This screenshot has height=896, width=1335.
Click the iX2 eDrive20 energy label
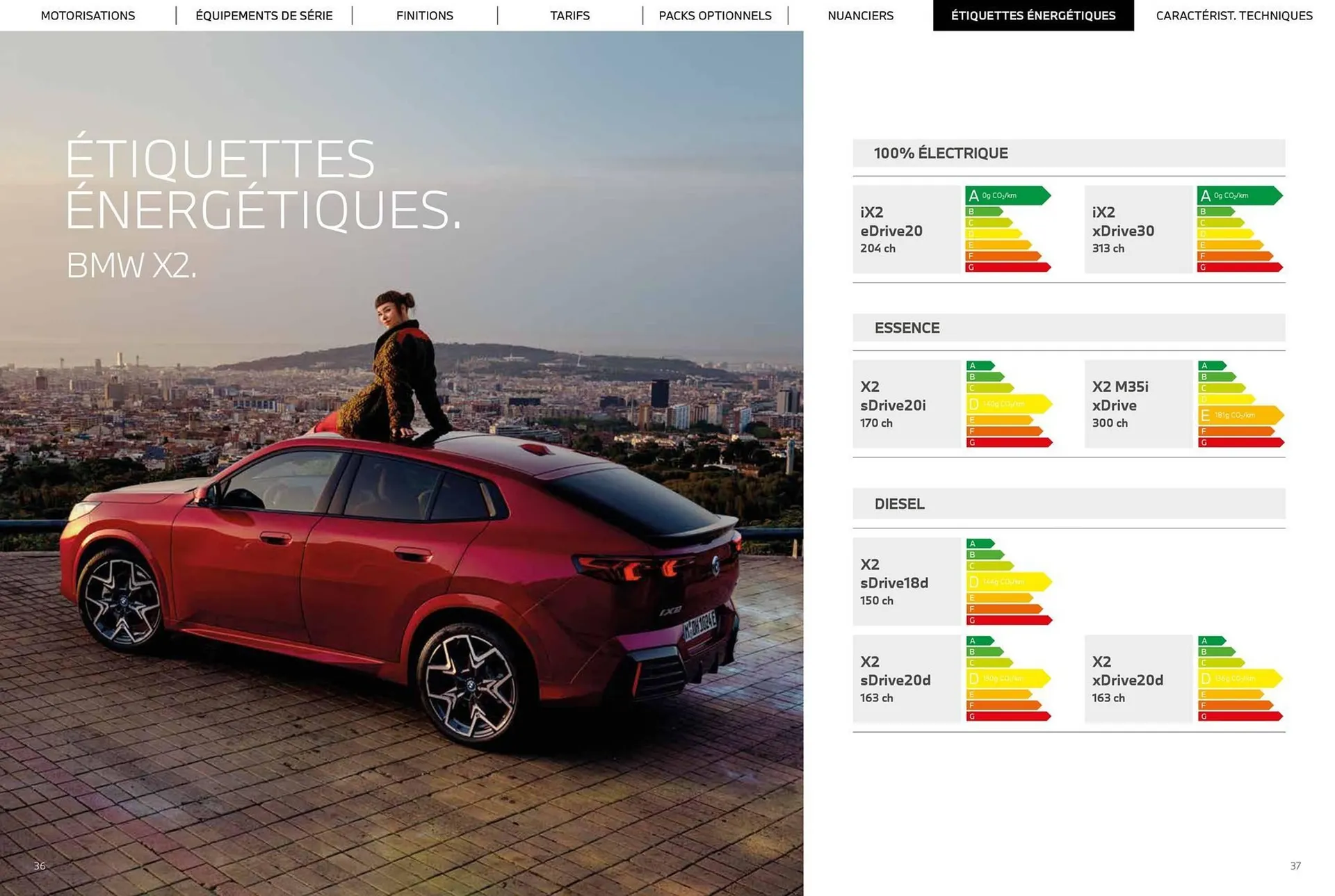1008,229
